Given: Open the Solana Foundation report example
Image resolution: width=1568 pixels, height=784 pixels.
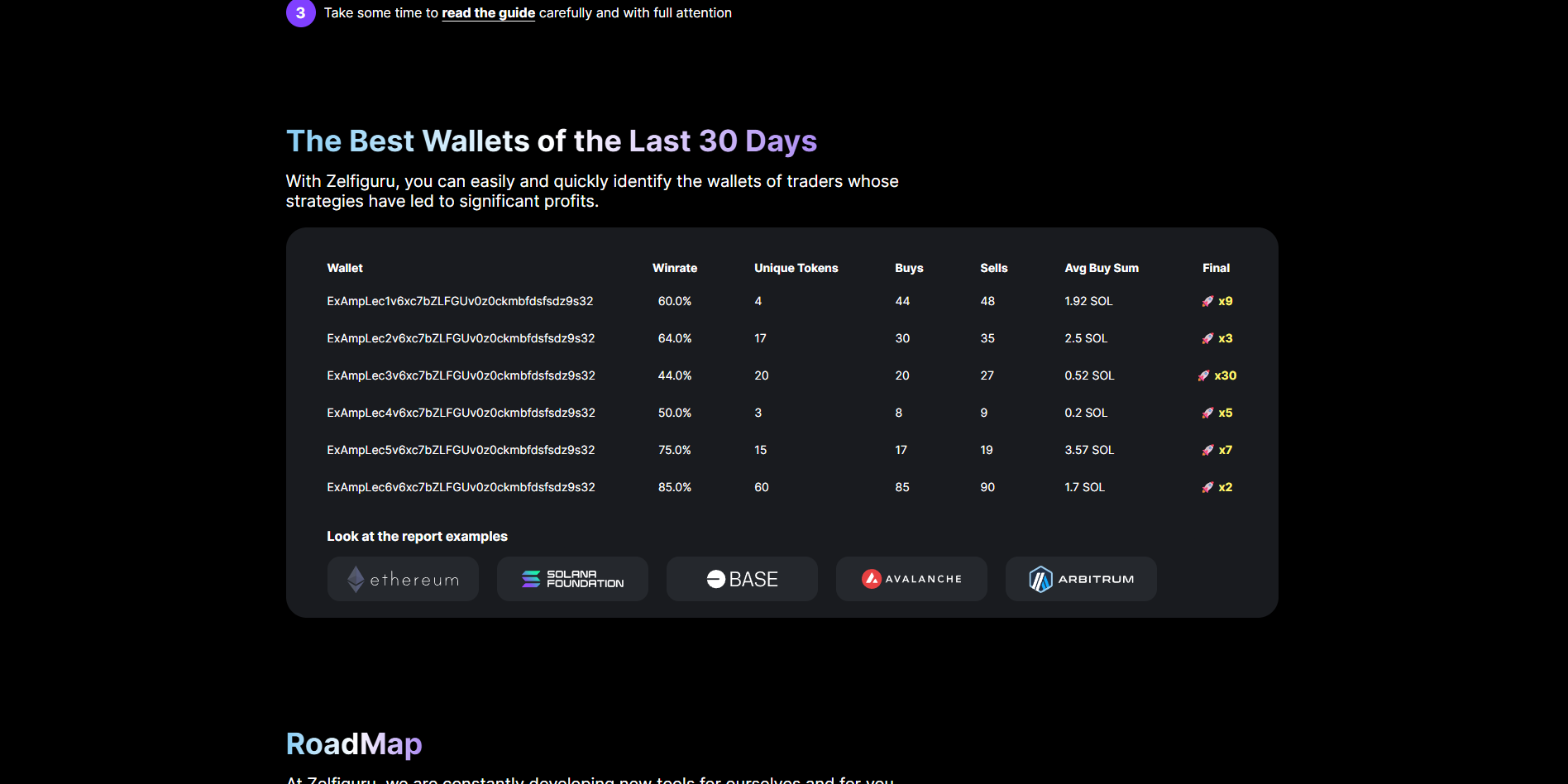Looking at the screenshot, I should coord(572,579).
